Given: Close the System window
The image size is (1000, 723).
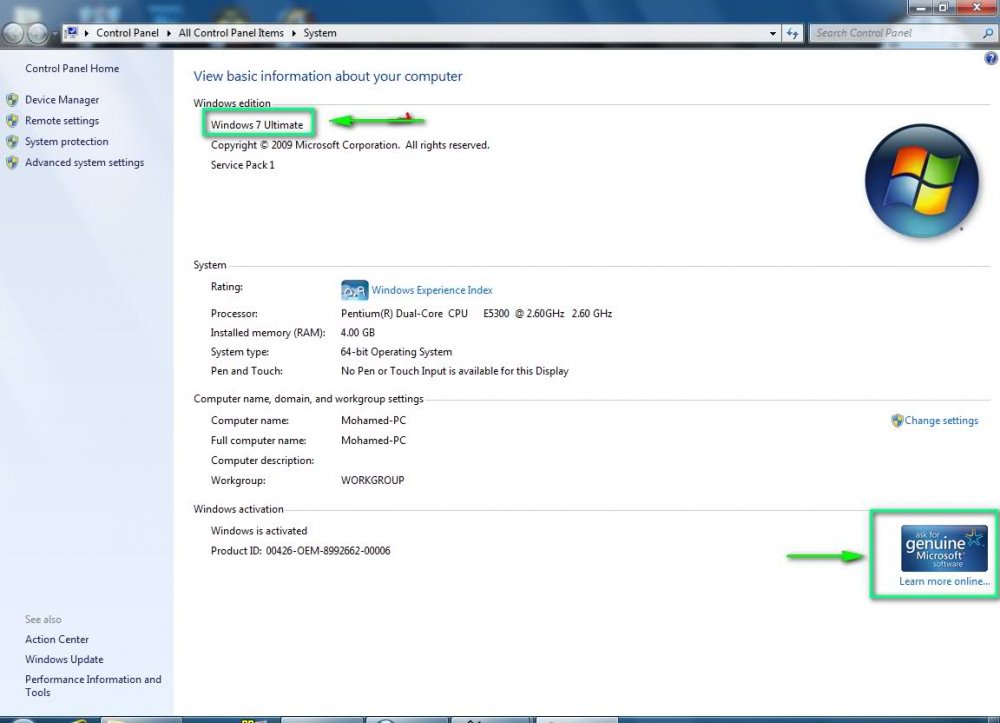Looking at the screenshot, I should (x=976, y=7).
